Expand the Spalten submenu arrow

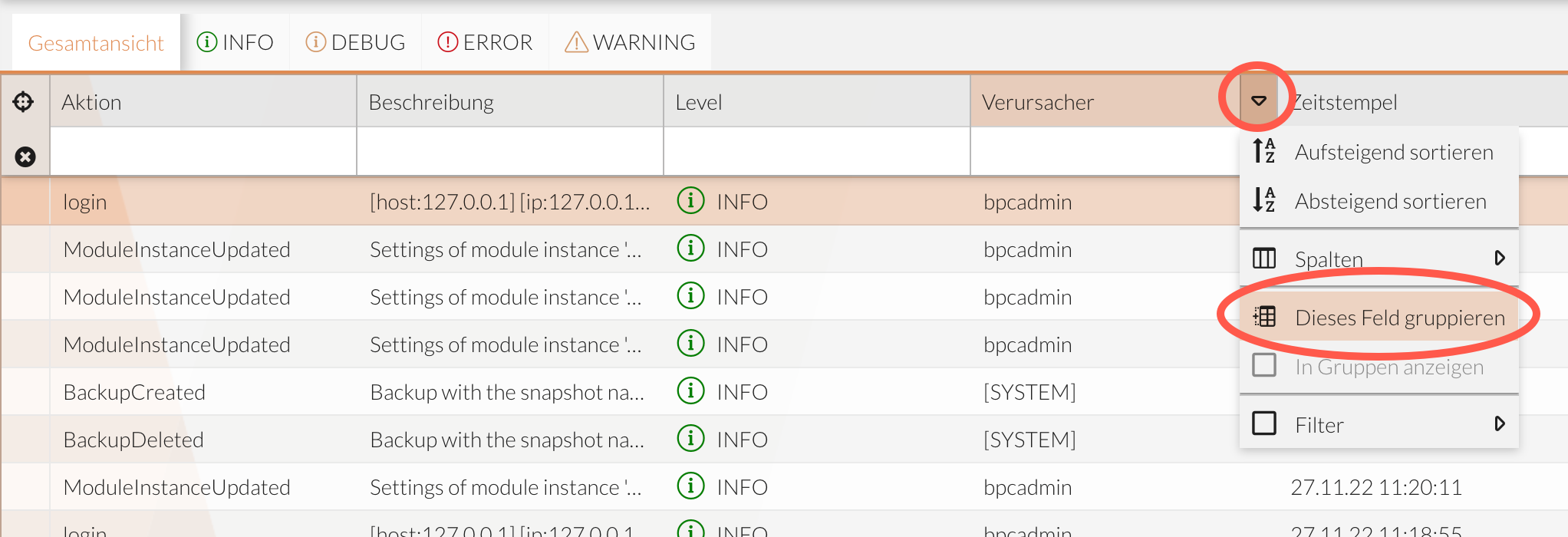[x=1499, y=259]
